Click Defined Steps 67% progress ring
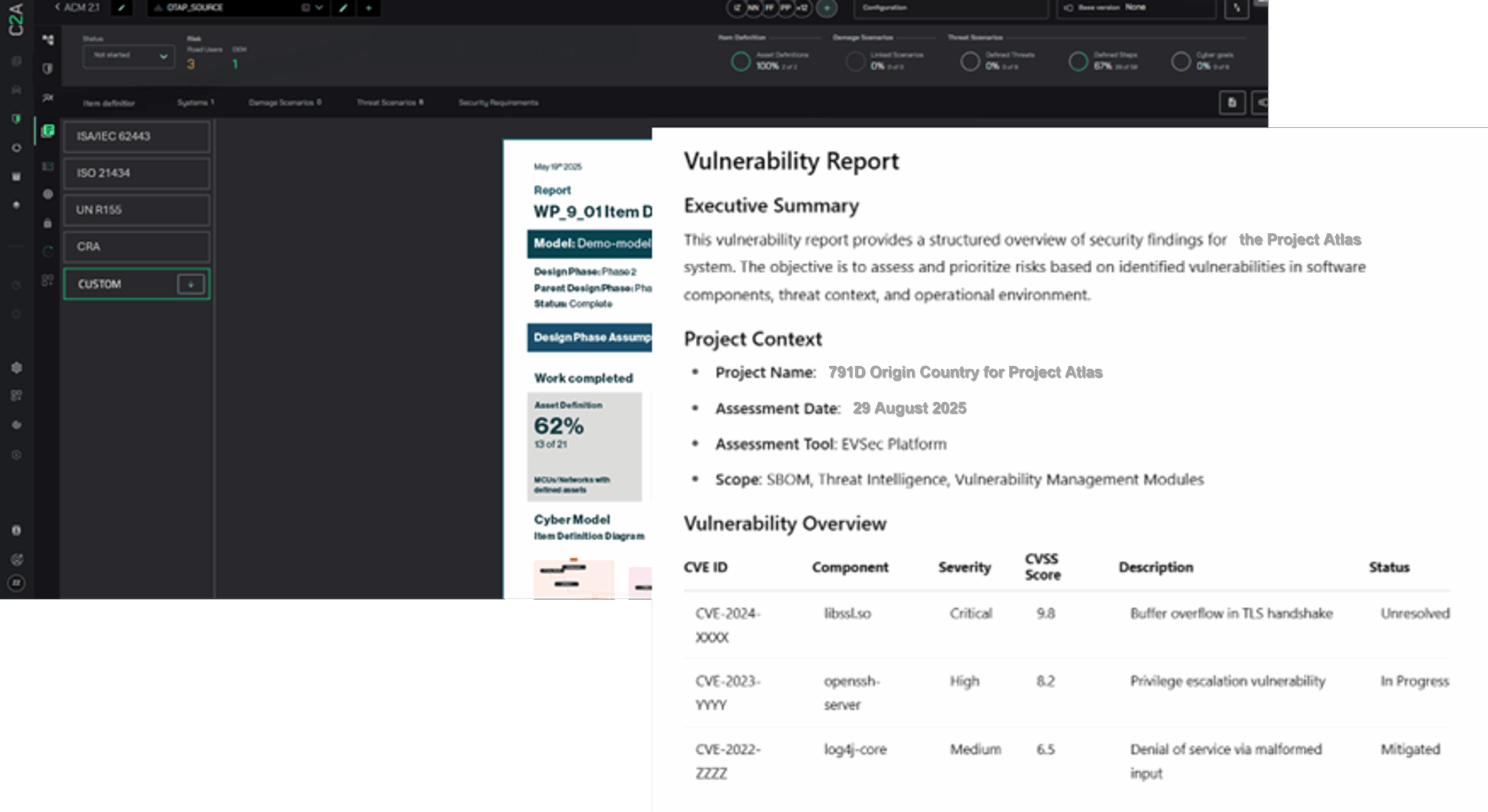The height and width of the screenshot is (812, 1488). (x=1078, y=61)
